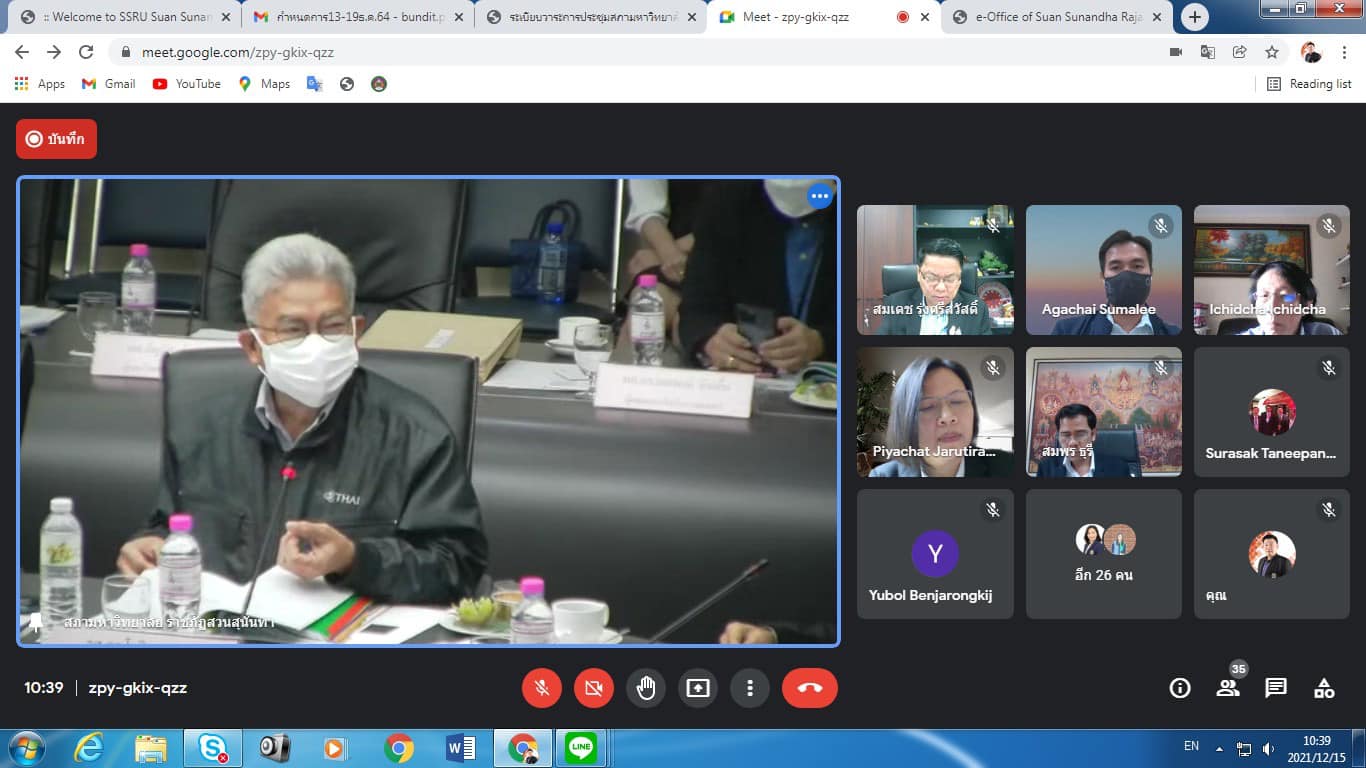
Task: Expand the 'อีก 26 คน' participants tile
Action: click(x=1104, y=554)
